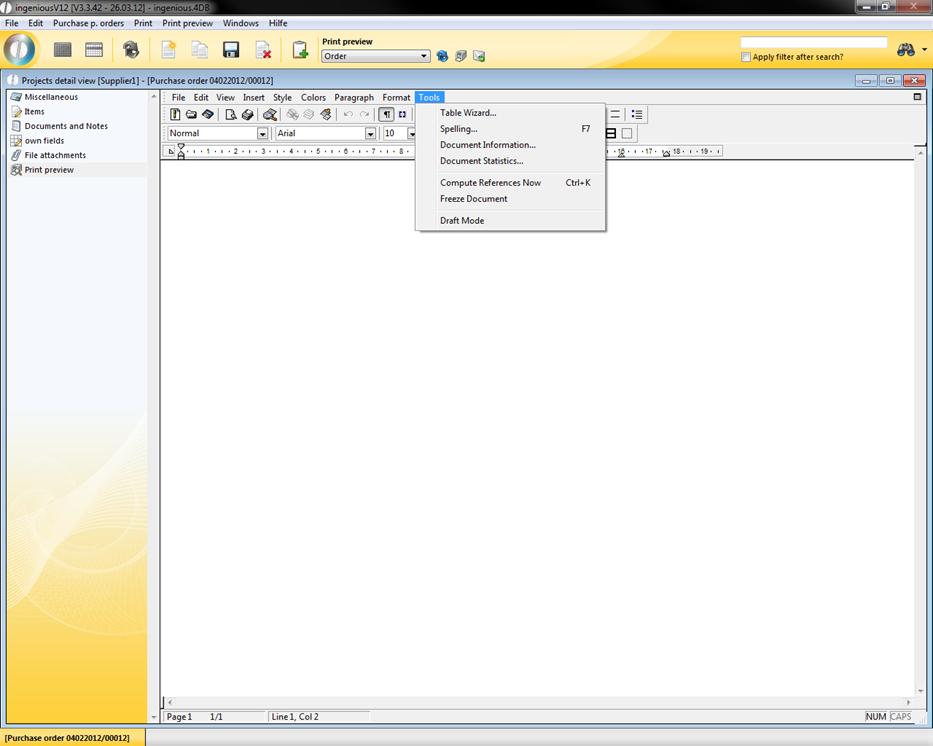Open 'Documents and Notes' in sidebar
933x746 pixels.
point(66,126)
